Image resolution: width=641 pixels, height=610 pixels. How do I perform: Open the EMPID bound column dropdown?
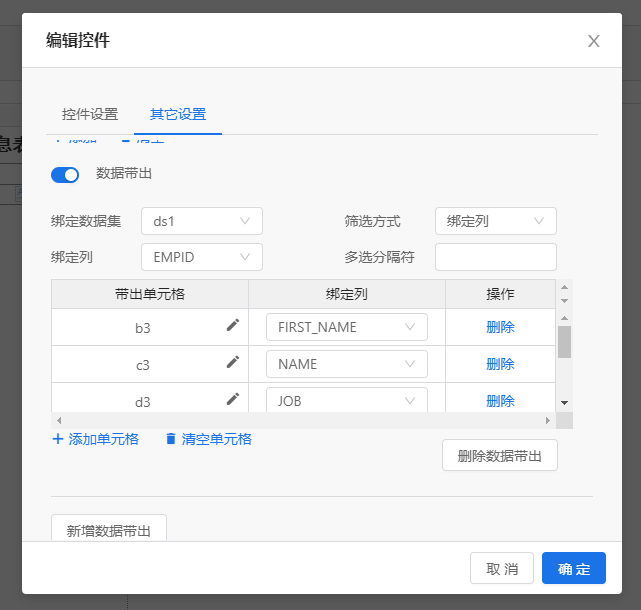[202, 257]
